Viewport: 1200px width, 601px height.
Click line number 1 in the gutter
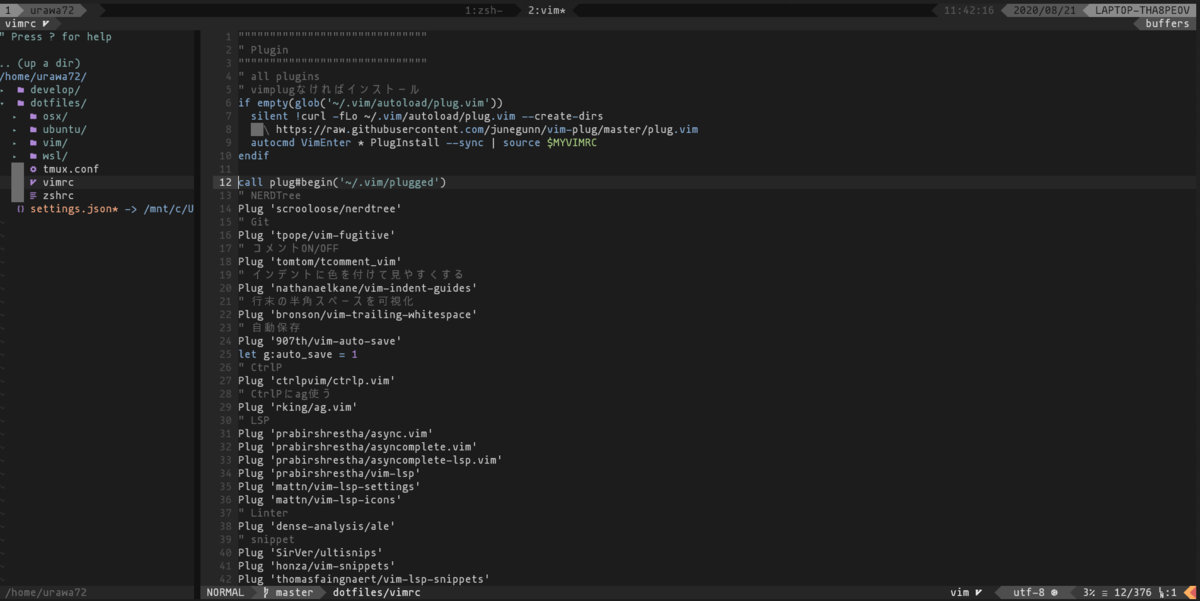(228, 37)
